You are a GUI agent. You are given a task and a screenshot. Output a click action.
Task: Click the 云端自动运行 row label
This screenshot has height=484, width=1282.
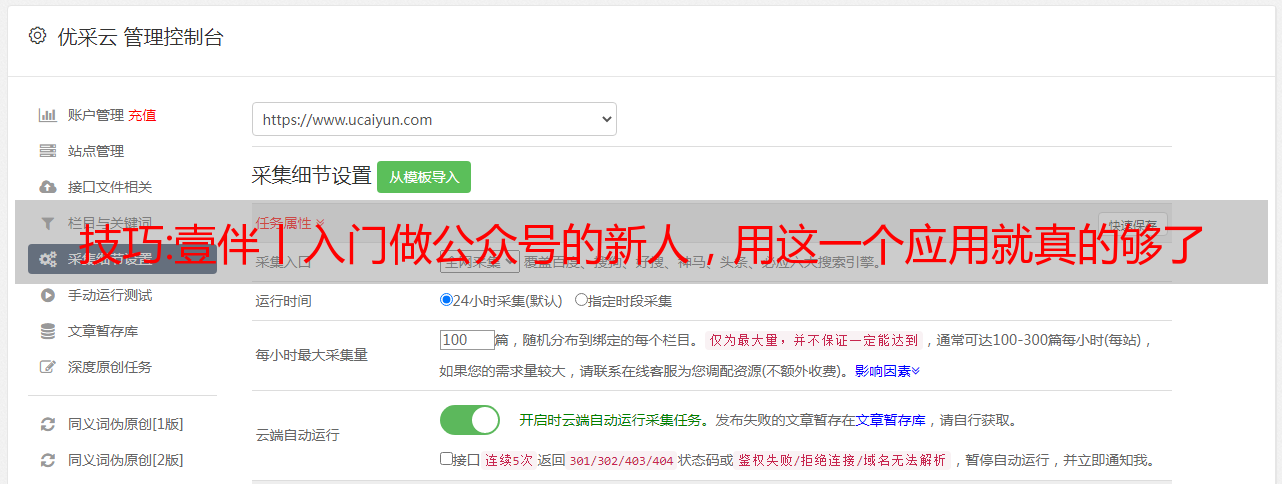[298, 435]
